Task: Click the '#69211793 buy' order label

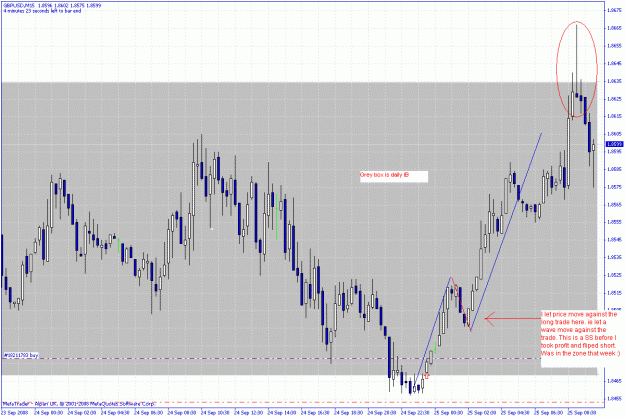Action: click(x=21, y=355)
